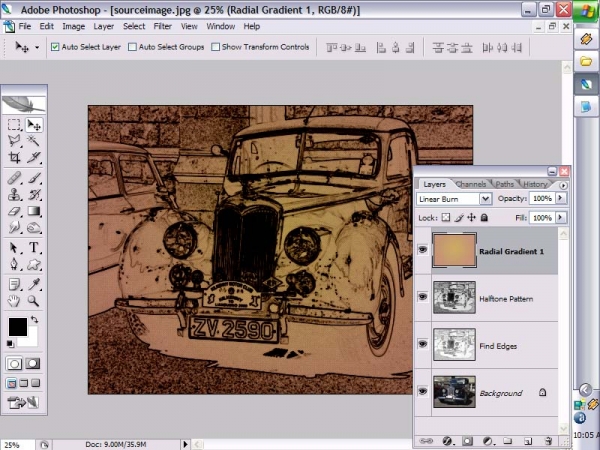Click the background color swatch
This screenshot has height=450, width=600.
[32, 339]
